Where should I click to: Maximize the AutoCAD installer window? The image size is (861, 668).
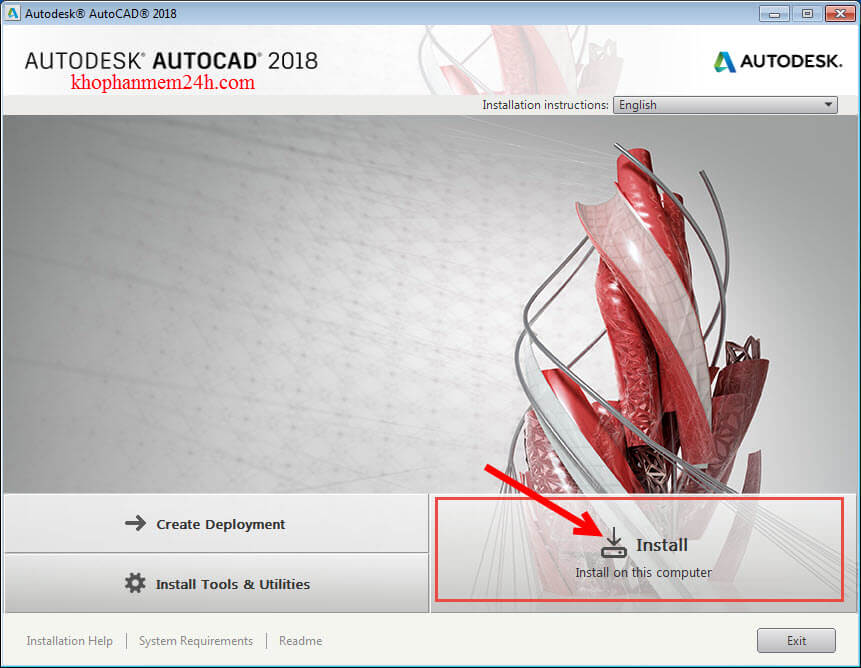pyautogui.click(x=806, y=13)
